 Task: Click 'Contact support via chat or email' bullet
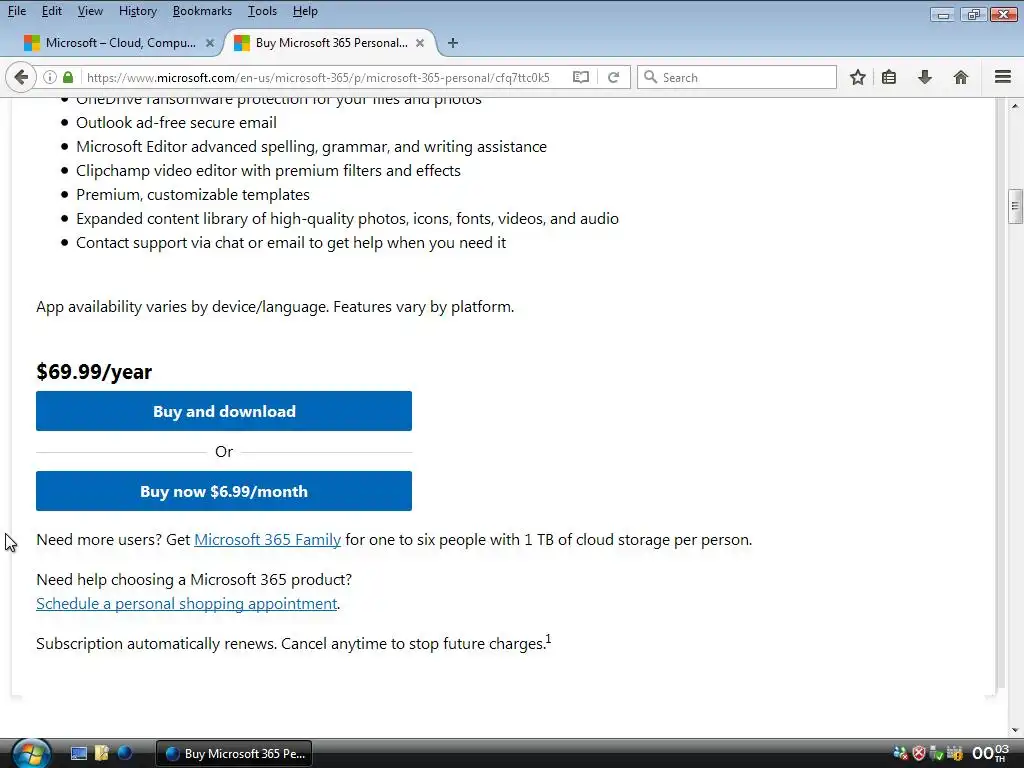(291, 242)
